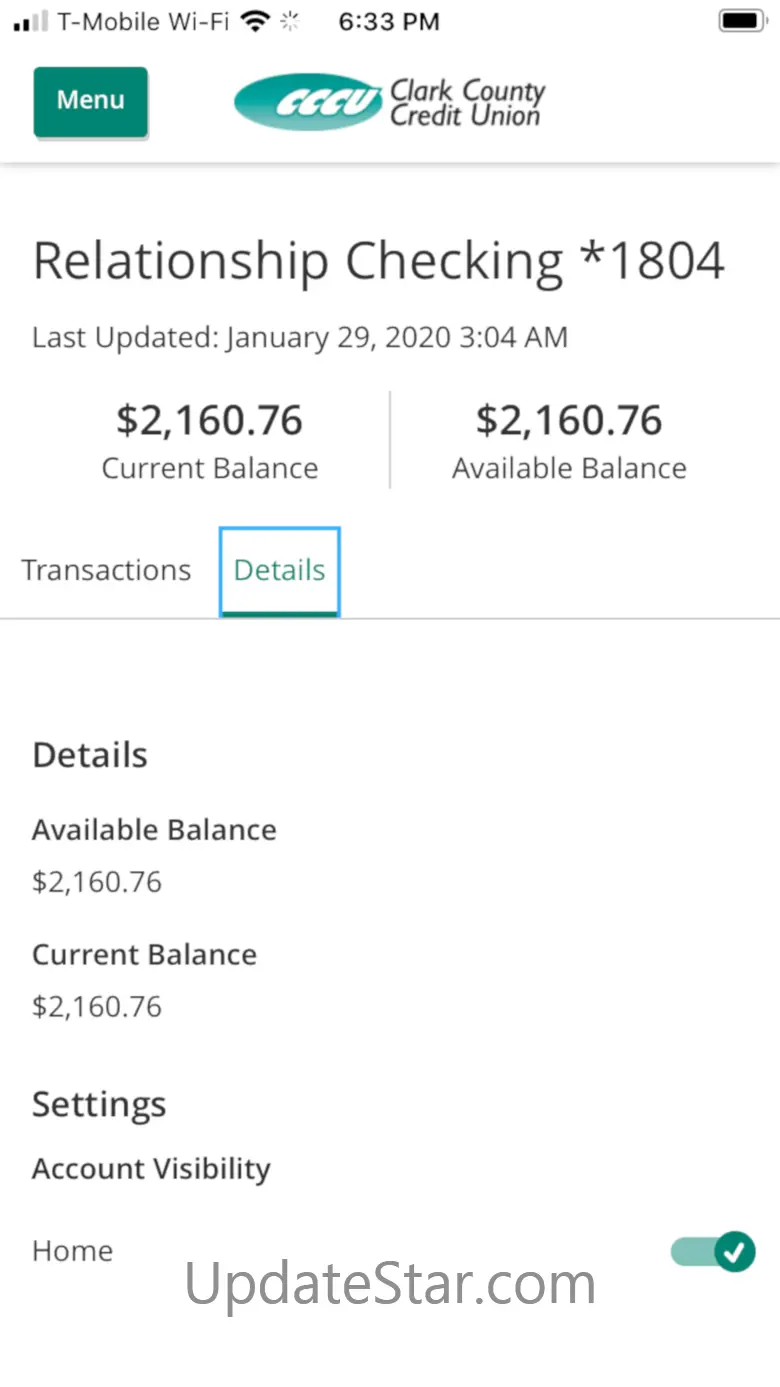Tap the Current Balance value under Details
Image resolution: width=780 pixels, height=1387 pixels.
click(97, 1006)
